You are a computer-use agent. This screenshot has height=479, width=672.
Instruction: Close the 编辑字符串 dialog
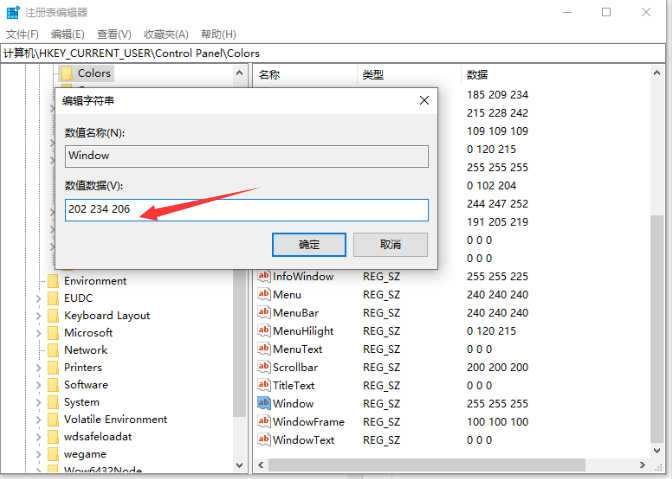pos(424,101)
